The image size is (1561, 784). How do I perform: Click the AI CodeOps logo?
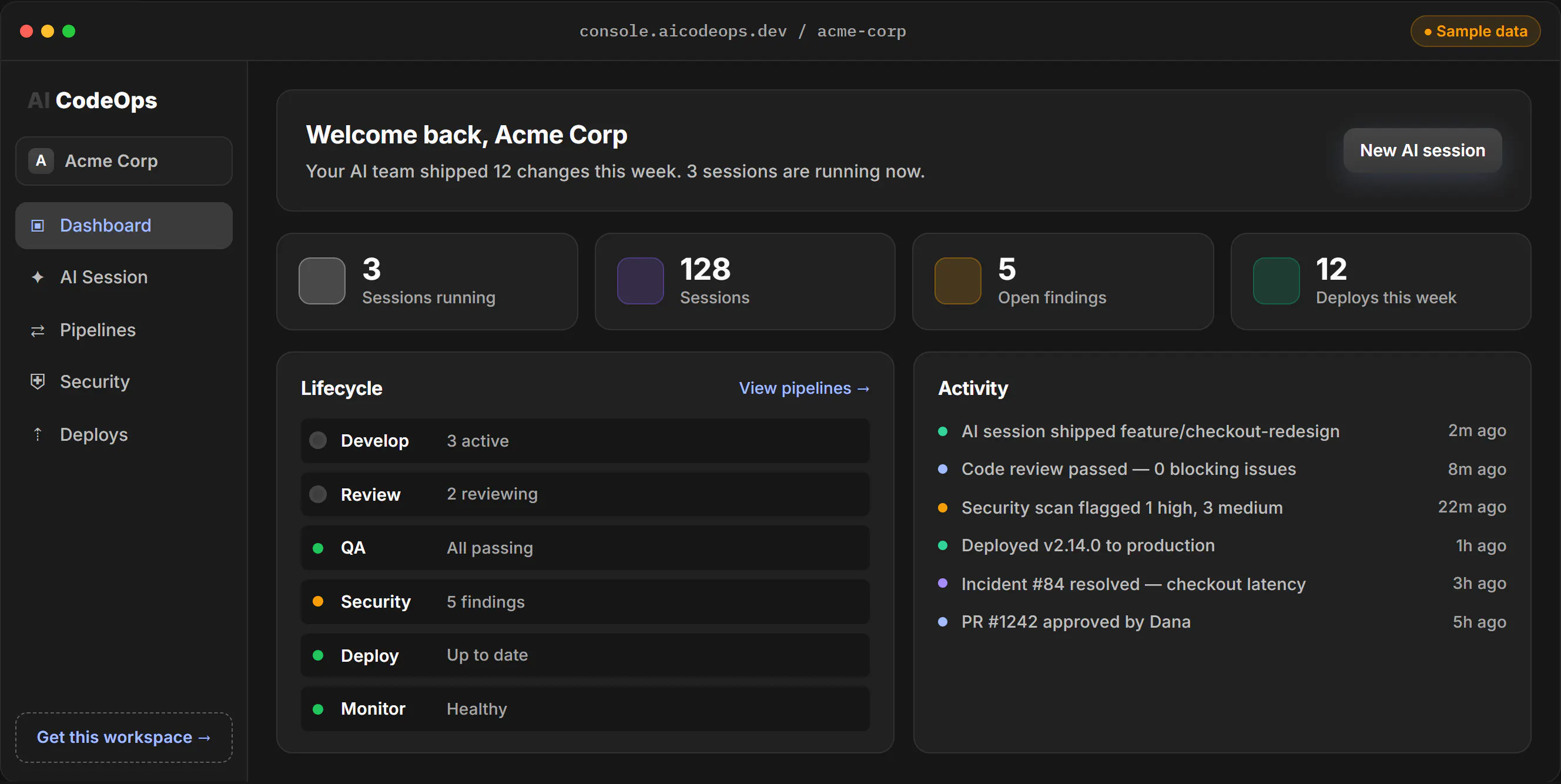tap(93, 100)
